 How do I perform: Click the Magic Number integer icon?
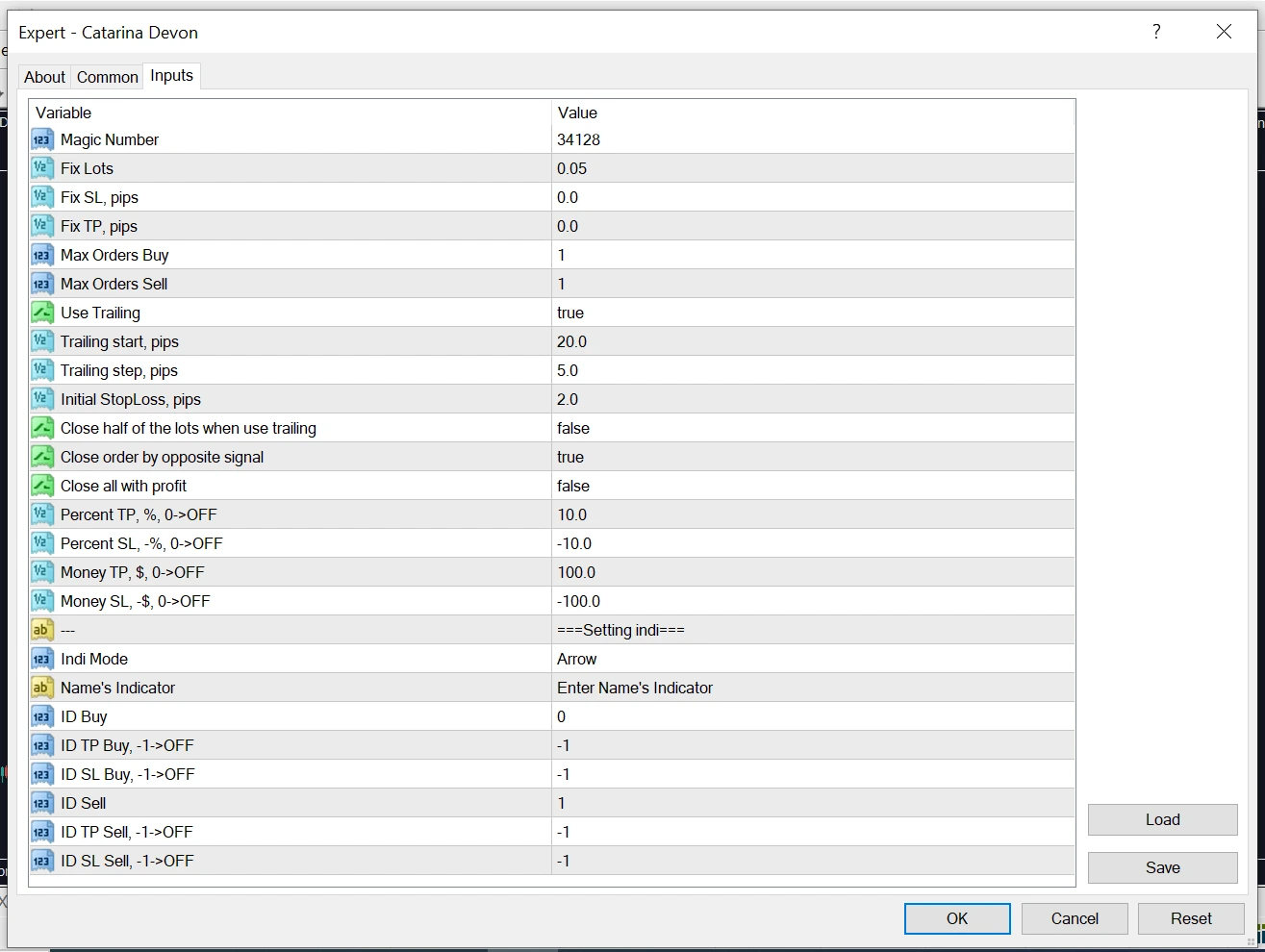tap(41, 139)
